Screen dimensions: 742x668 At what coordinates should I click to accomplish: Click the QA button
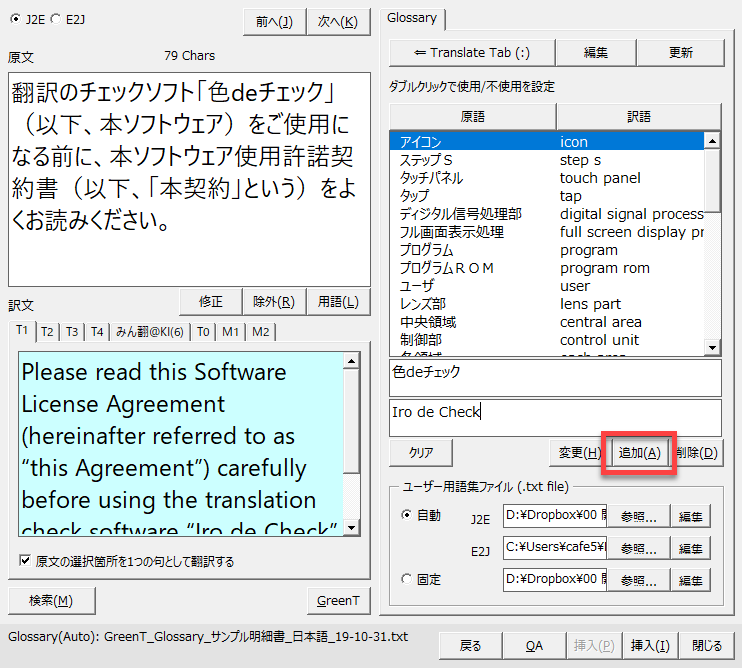534,646
